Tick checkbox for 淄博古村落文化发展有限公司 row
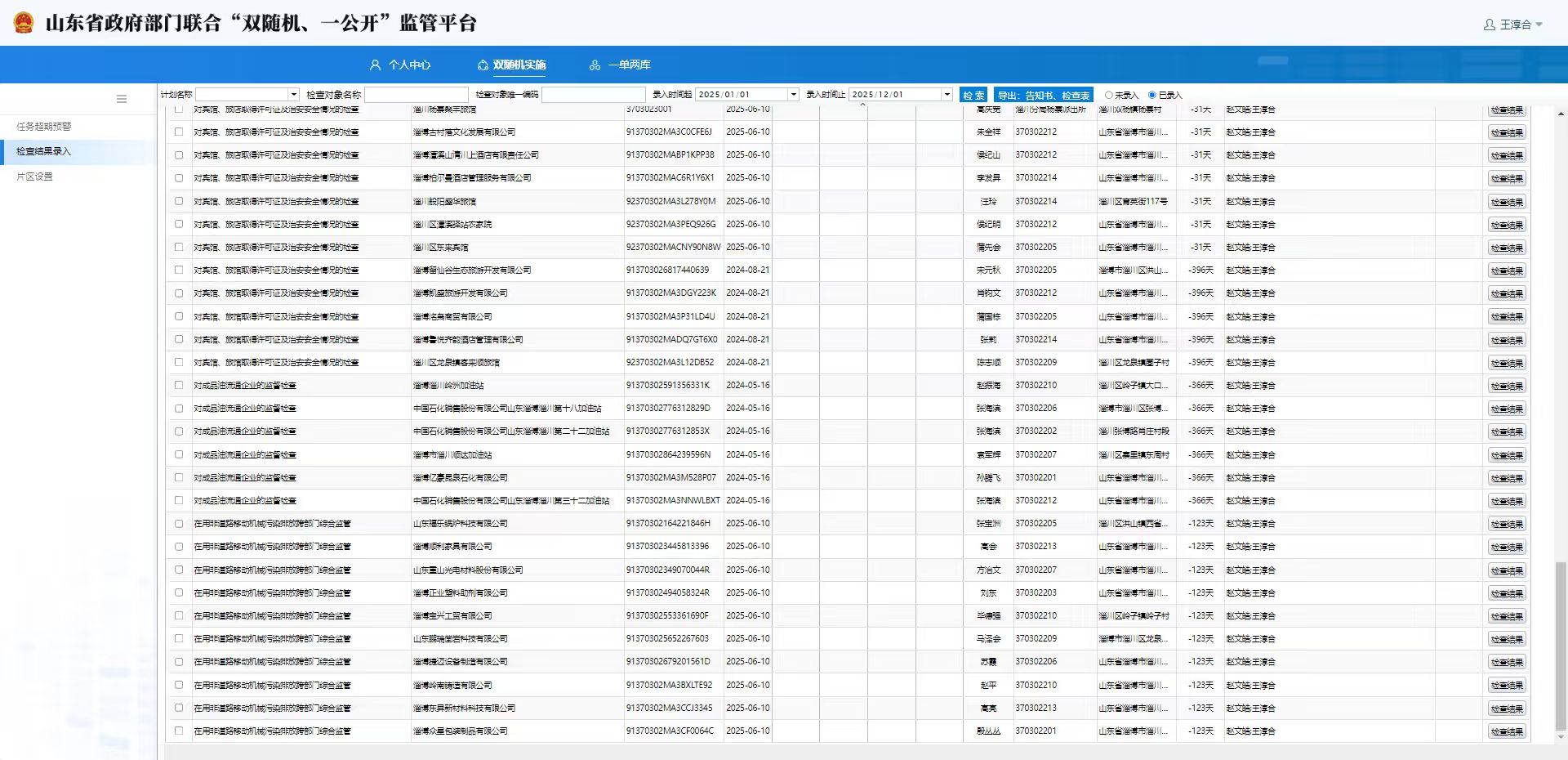This screenshot has width=1568, height=760. [x=179, y=132]
